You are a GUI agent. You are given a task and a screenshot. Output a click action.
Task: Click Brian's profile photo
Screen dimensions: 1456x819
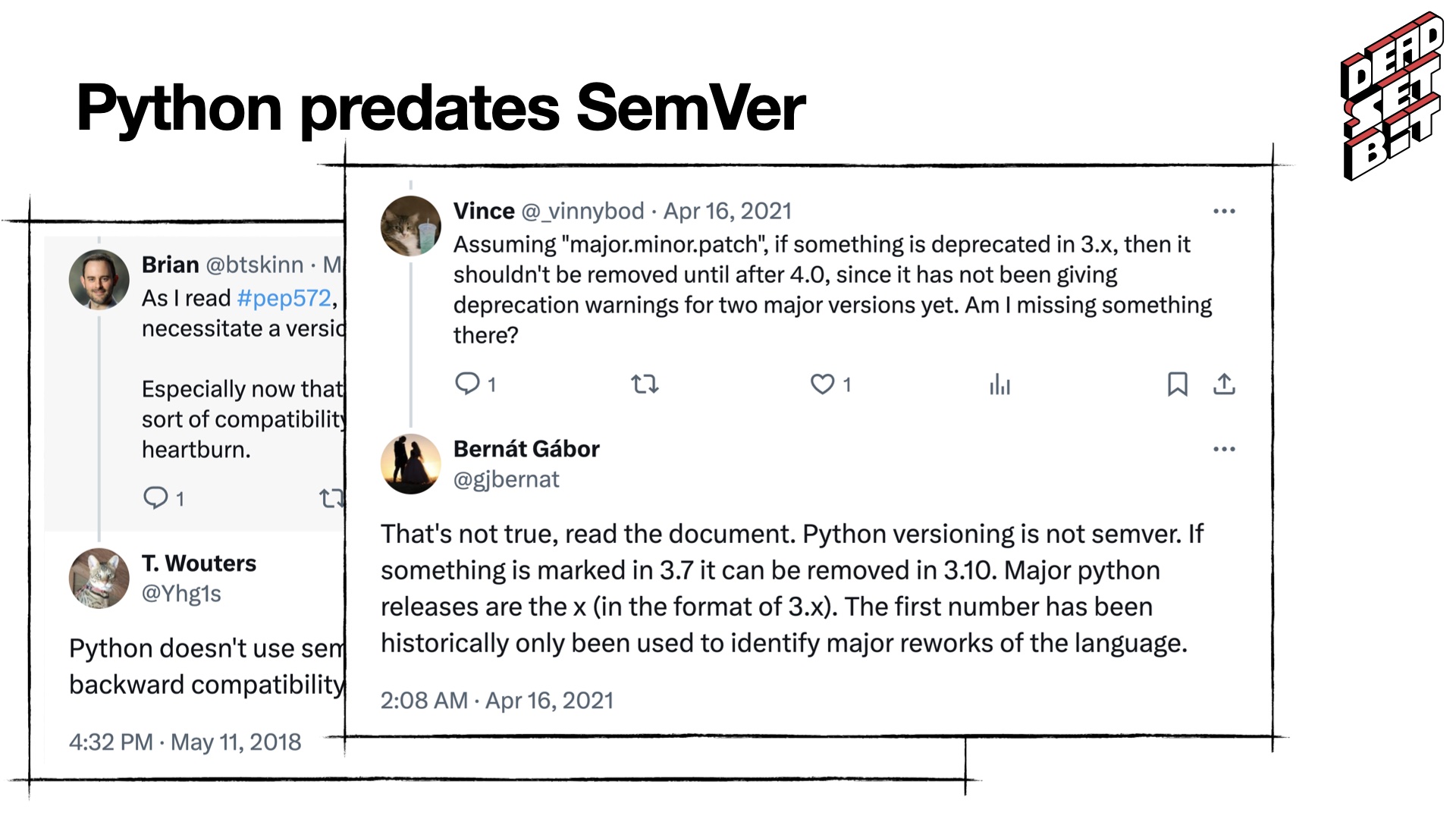pyautogui.click(x=99, y=279)
